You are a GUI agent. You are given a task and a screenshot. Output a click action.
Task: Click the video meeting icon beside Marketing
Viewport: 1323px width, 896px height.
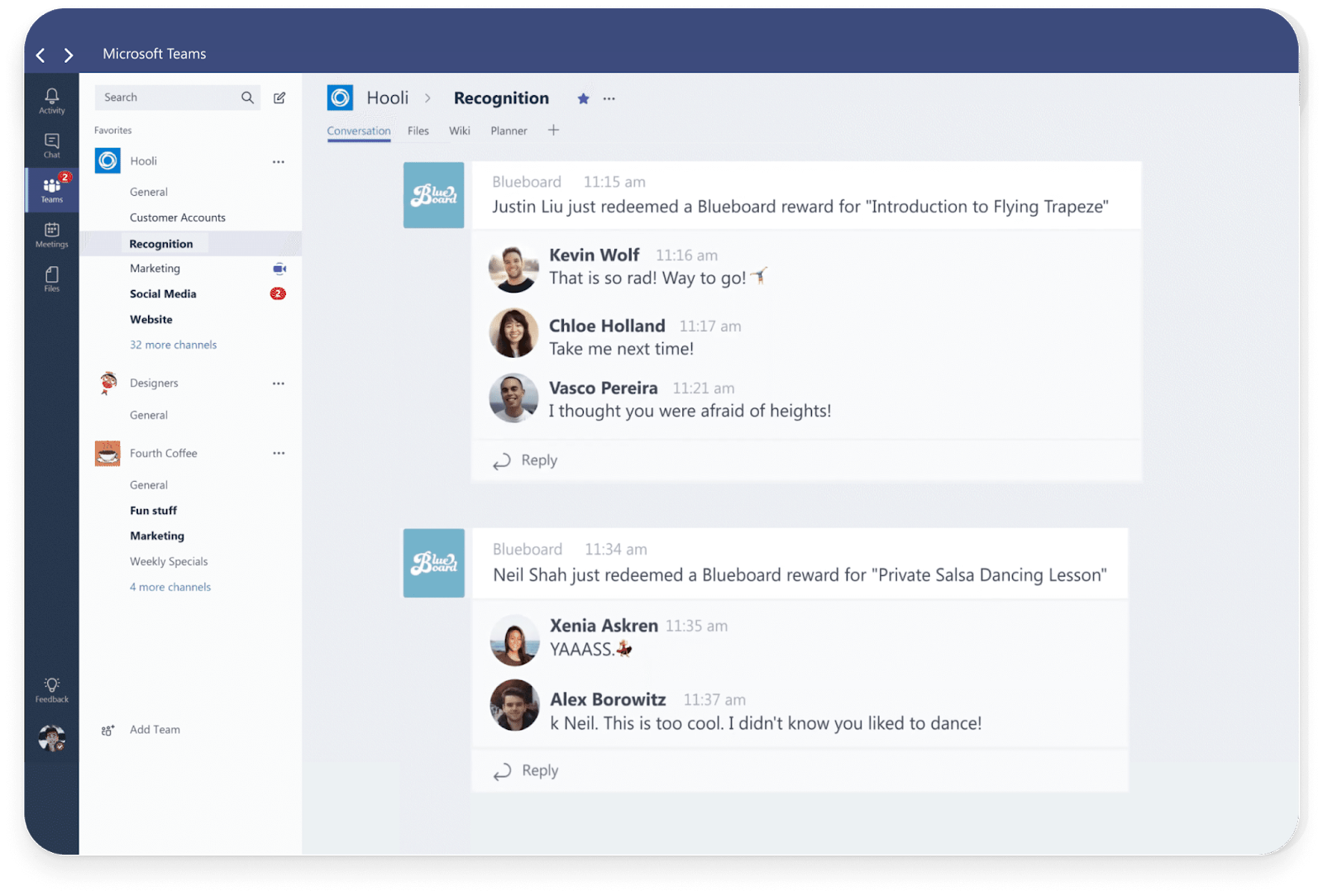click(x=279, y=269)
